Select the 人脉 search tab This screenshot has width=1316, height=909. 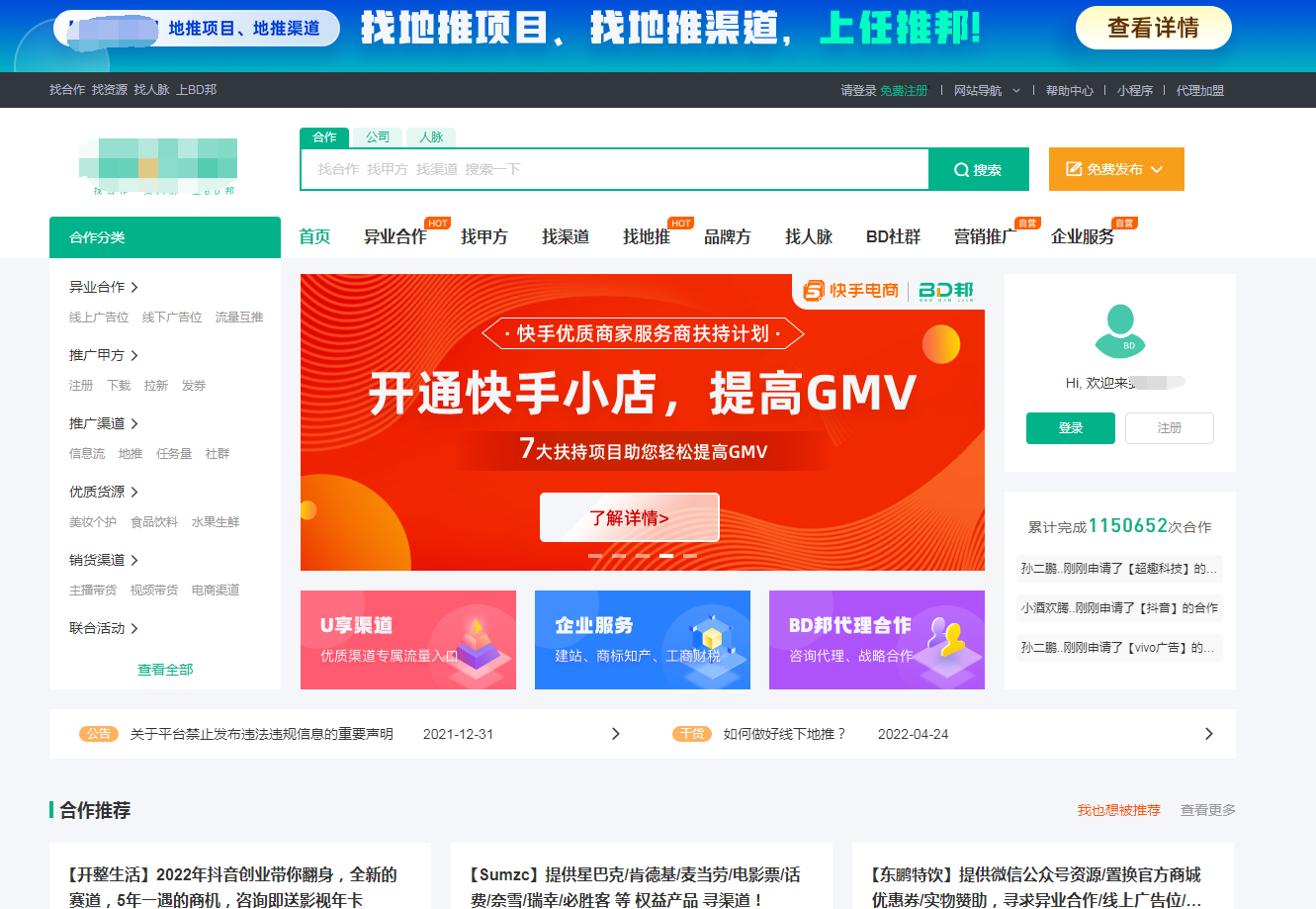(x=431, y=137)
